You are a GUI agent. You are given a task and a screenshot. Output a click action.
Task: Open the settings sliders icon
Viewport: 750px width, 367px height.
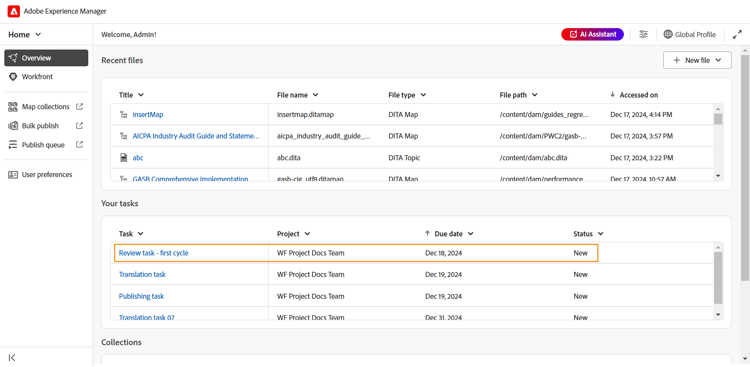point(644,34)
